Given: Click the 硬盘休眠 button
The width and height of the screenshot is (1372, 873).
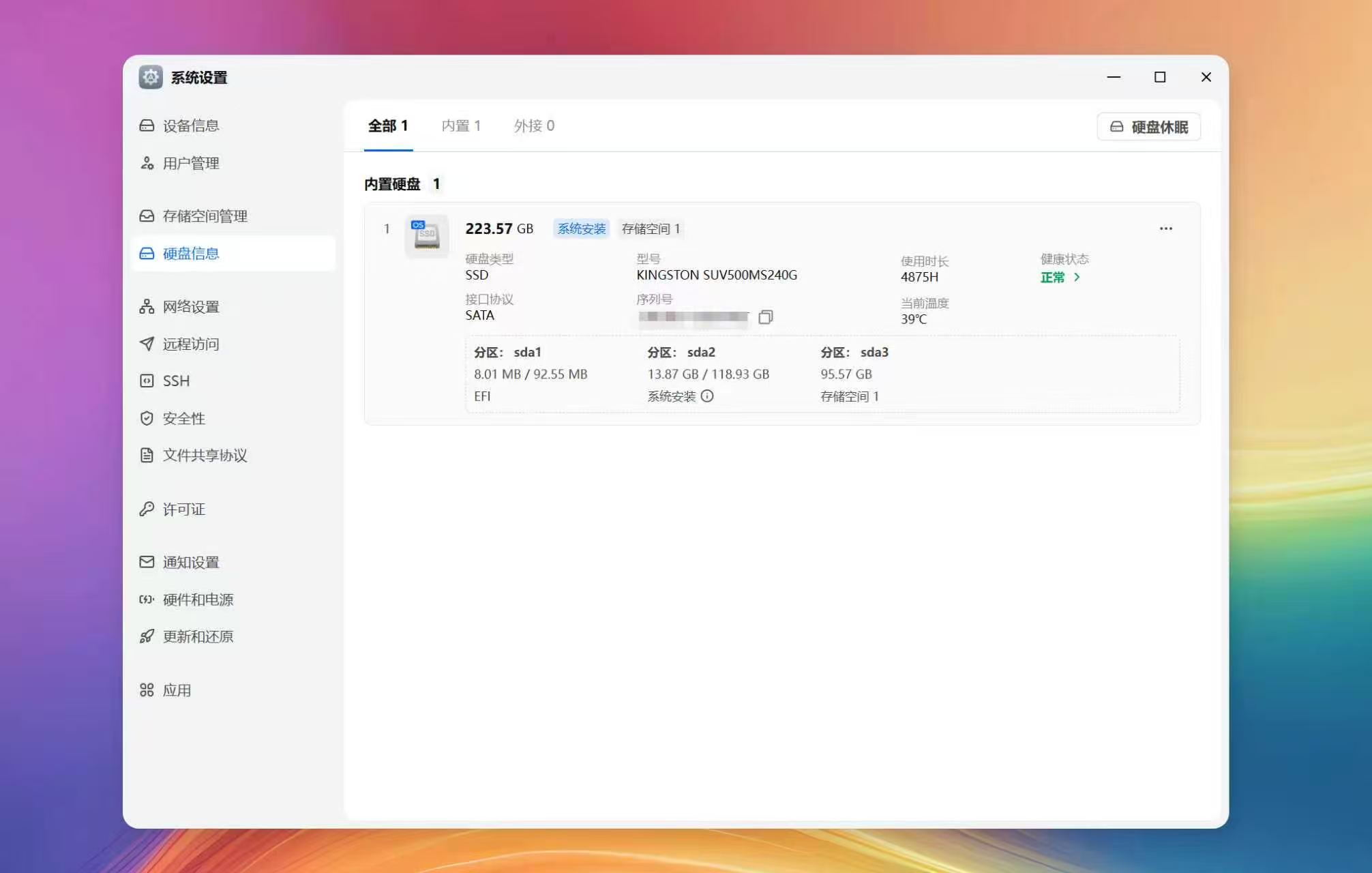Looking at the screenshot, I should tap(1148, 127).
